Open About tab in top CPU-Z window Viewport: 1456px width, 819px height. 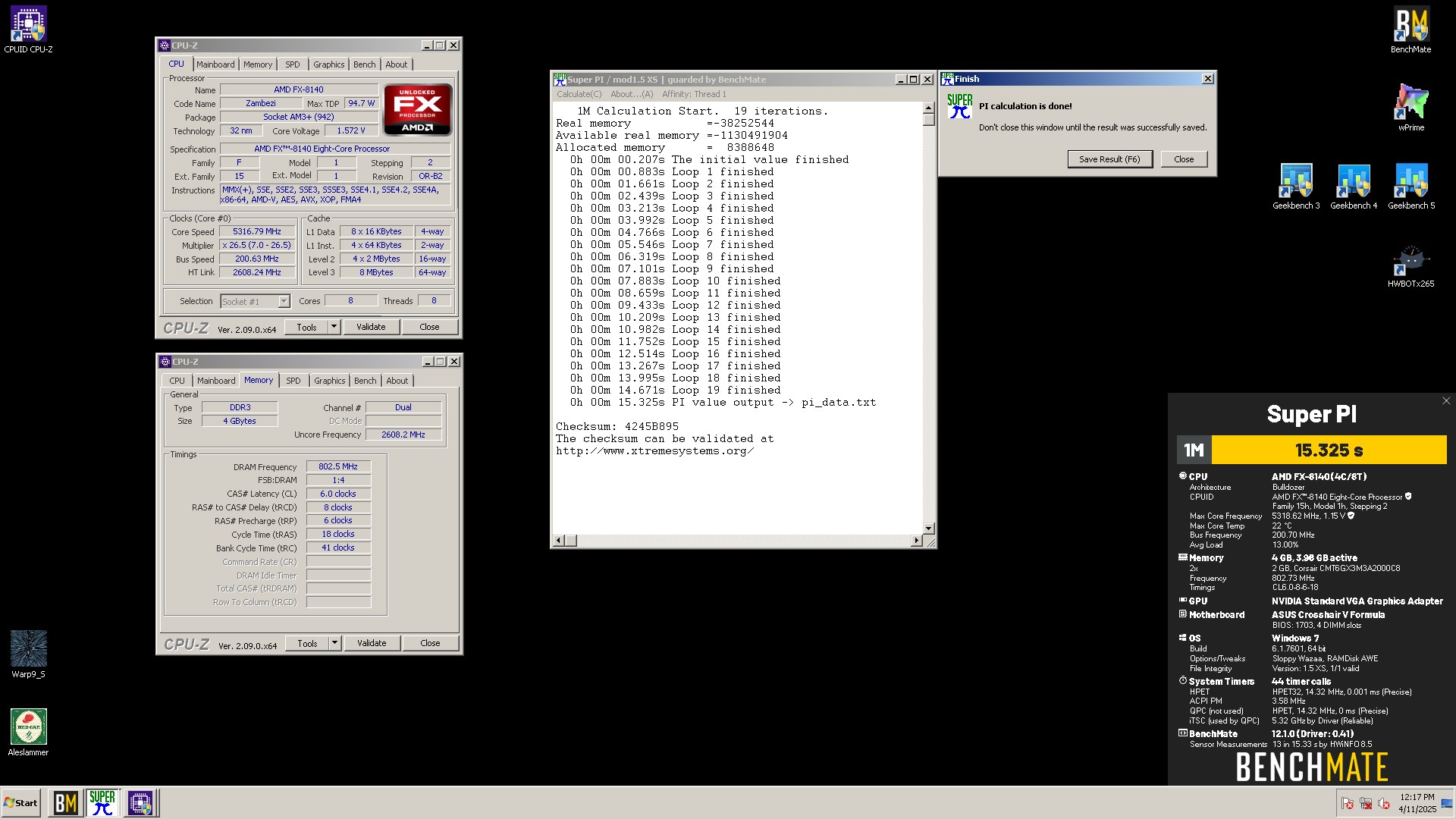pos(397,64)
